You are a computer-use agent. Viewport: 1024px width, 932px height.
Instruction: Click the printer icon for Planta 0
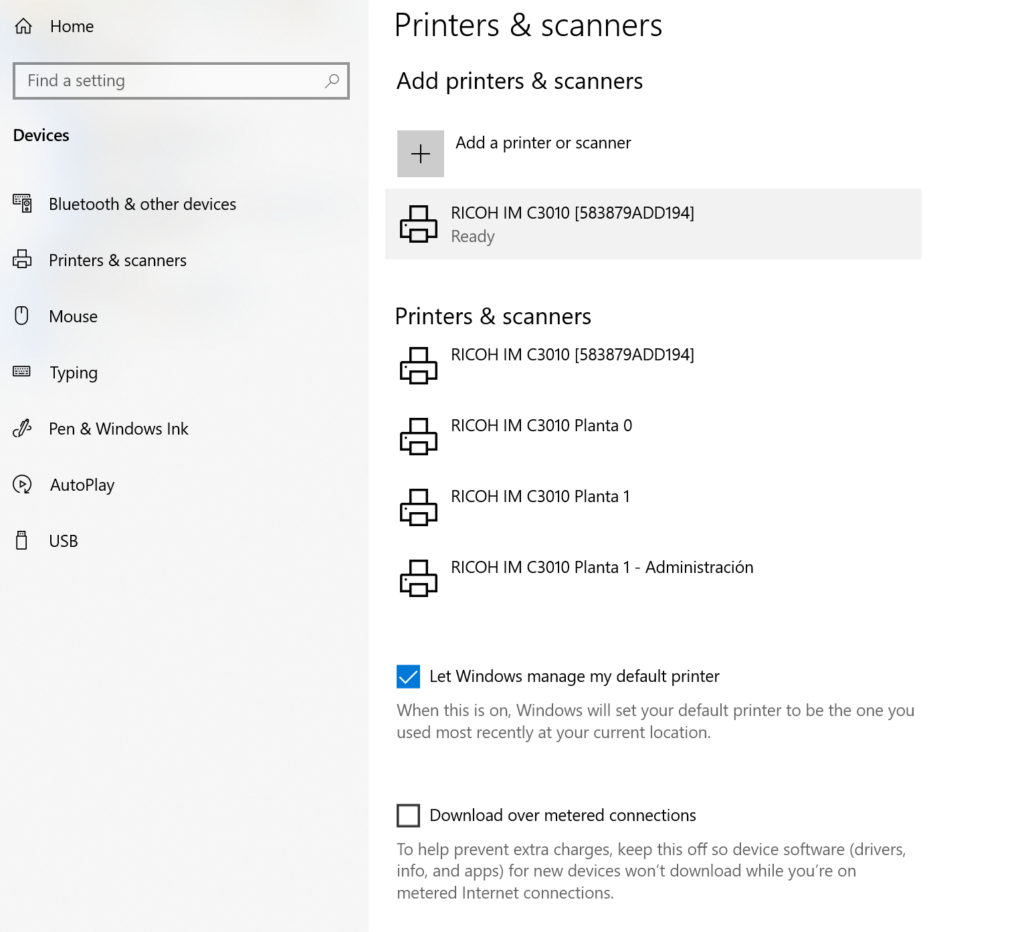(x=418, y=436)
